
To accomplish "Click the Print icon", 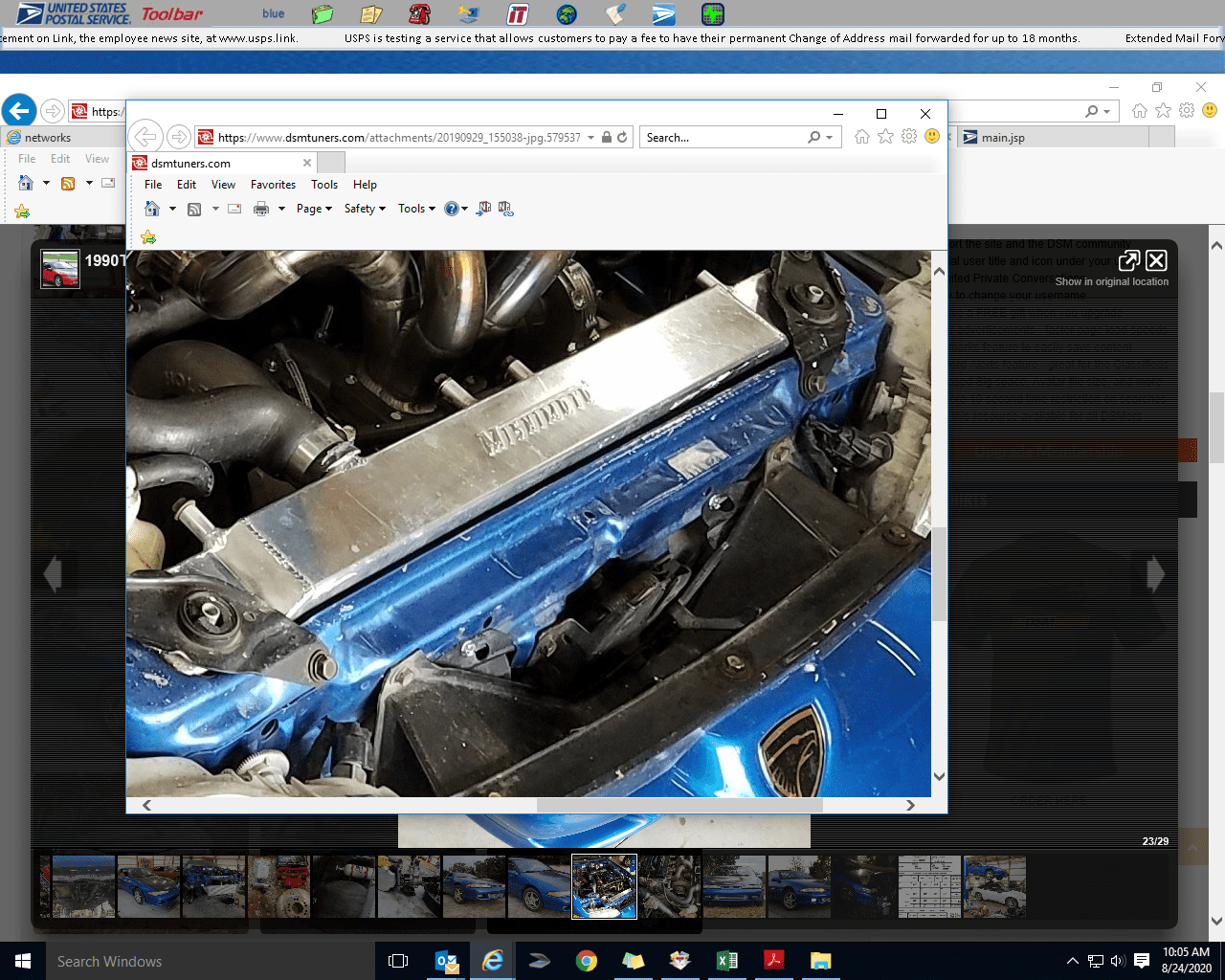I will (260, 209).
